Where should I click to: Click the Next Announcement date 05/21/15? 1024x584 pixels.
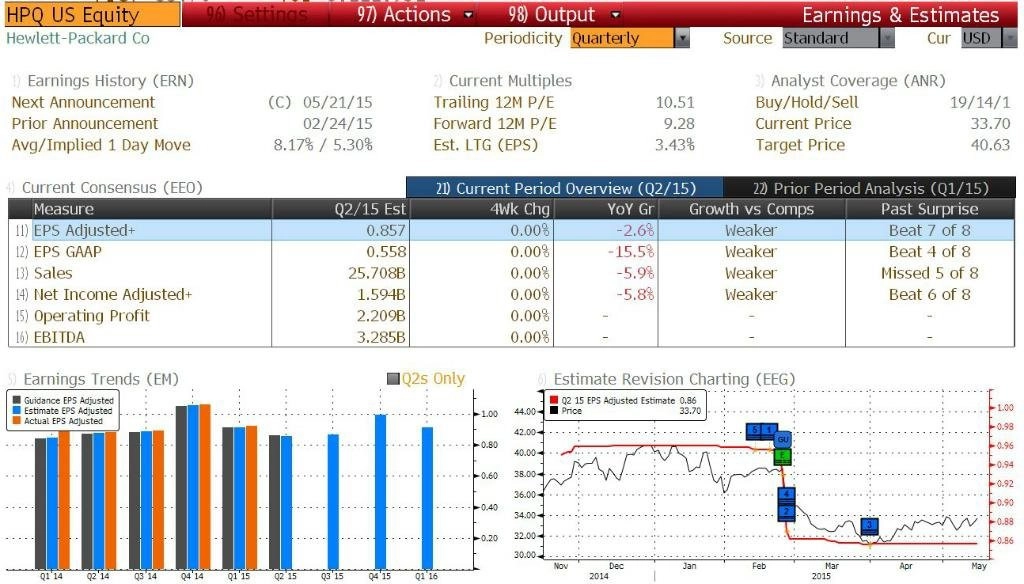pyautogui.click(x=338, y=103)
